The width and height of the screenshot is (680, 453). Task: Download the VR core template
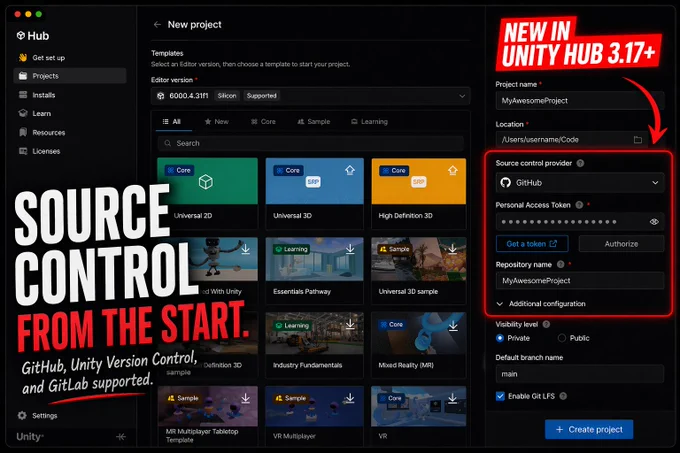coord(453,398)
